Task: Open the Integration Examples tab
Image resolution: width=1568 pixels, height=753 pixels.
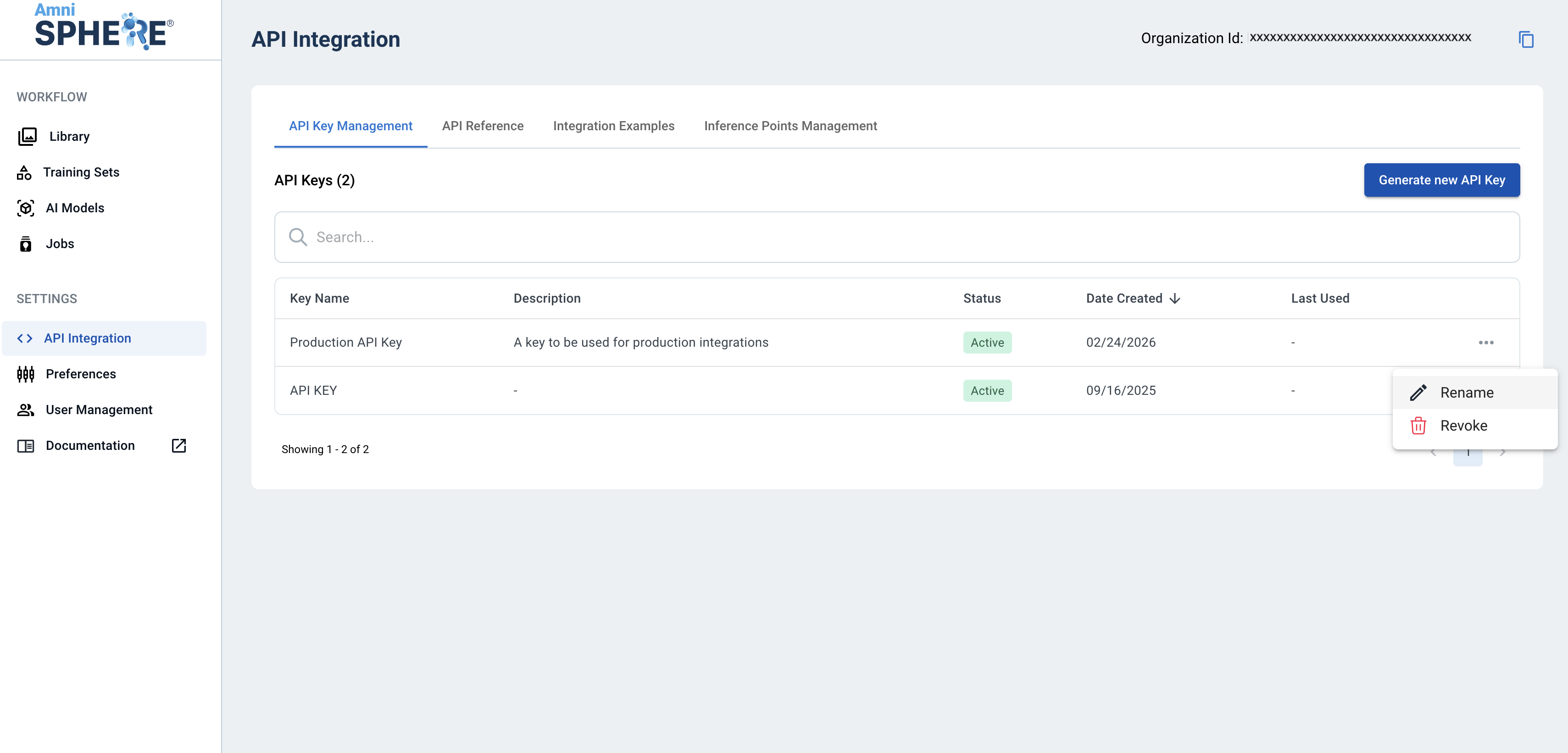Action: tap(613, 126)
